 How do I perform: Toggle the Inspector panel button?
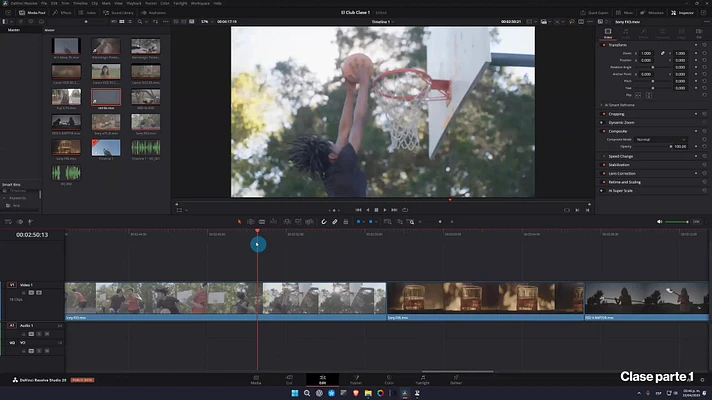(682, 13)
